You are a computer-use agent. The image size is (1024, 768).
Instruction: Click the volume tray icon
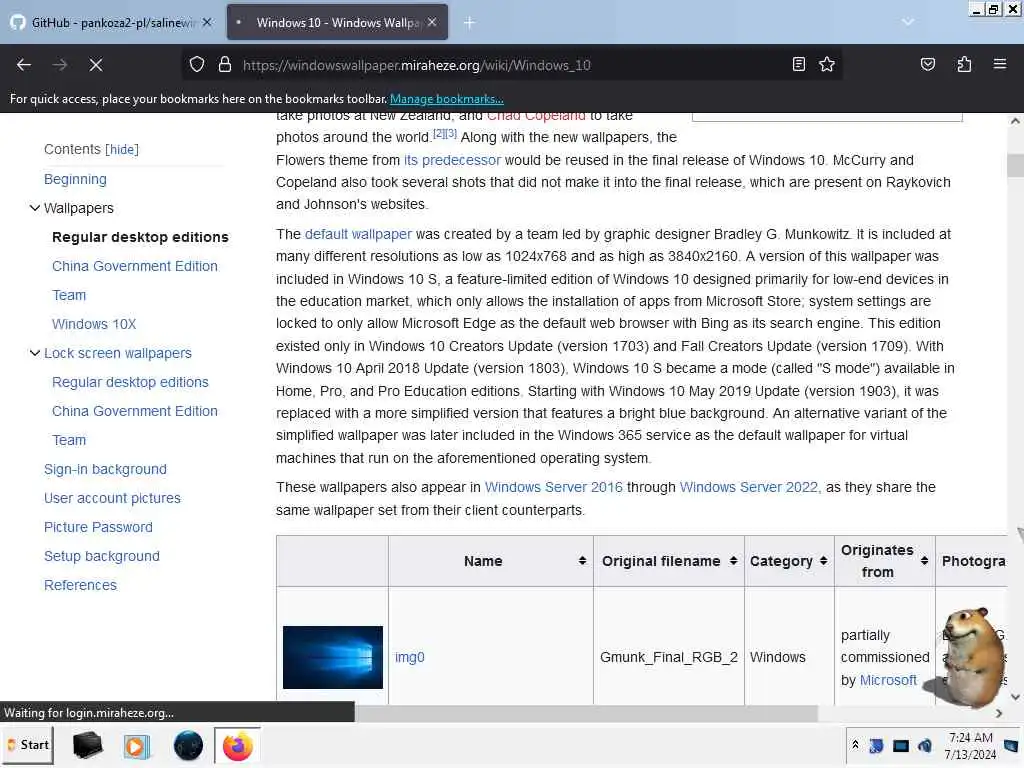click(925, 746)
